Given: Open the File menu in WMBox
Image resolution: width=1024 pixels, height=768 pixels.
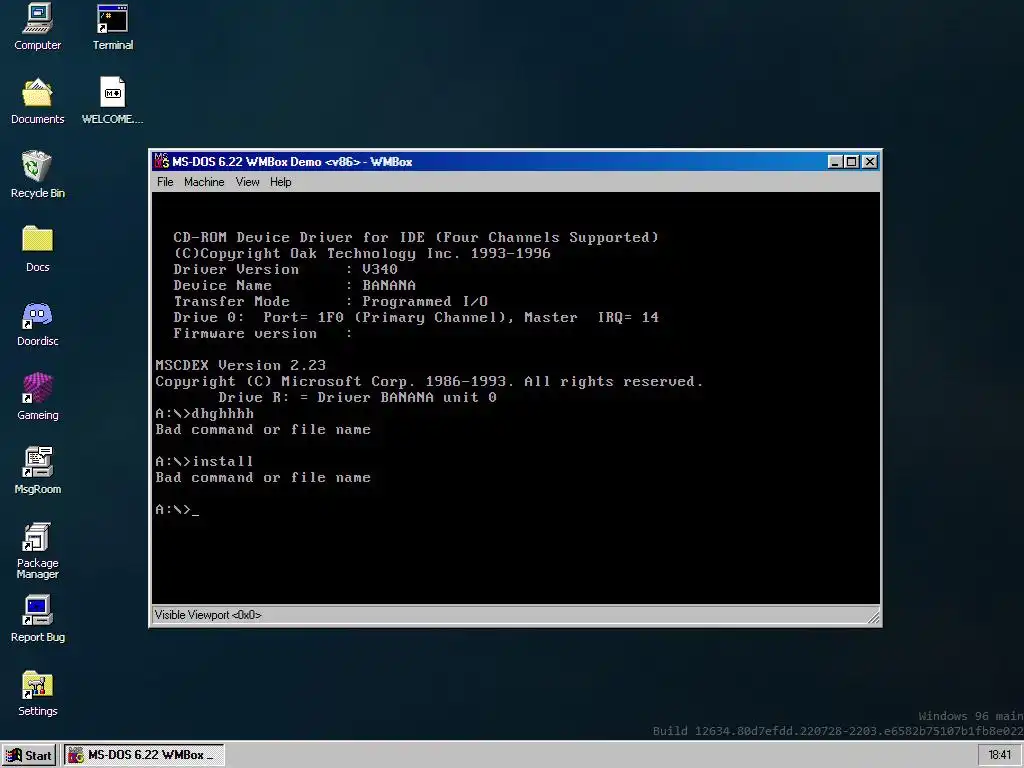Looking at the screenshot, I should tap(165, 182).
